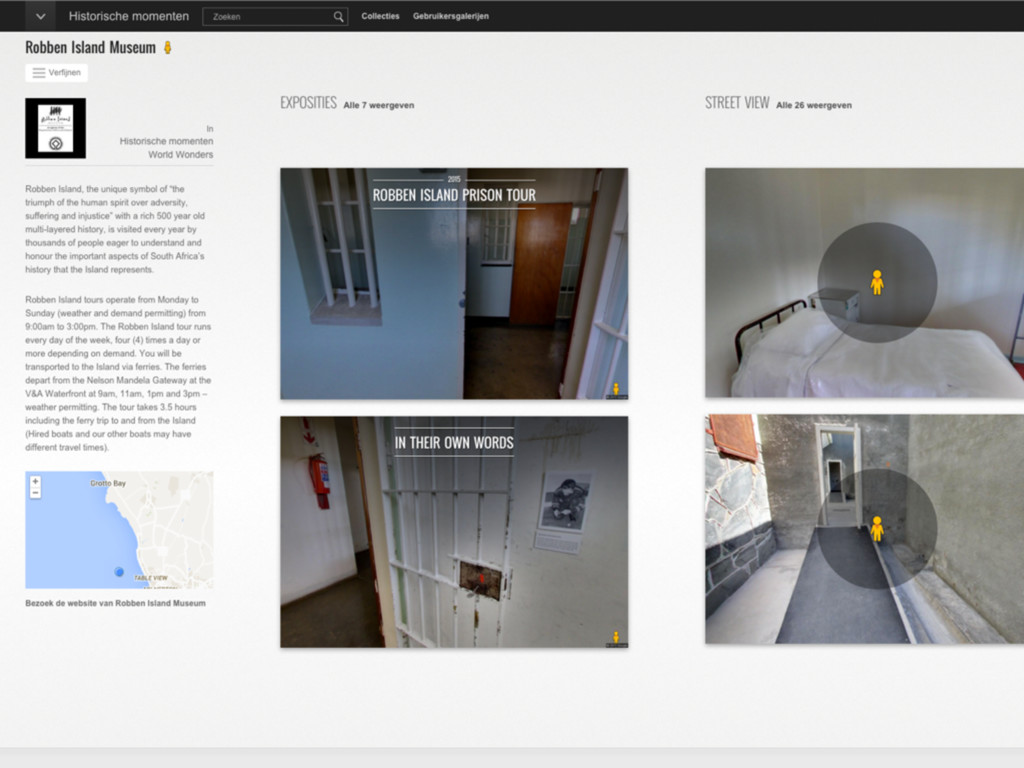Show all 7 exposities
Viewport: 1024px width, 768px height.
pyautogui.click(x=379, y=105)
